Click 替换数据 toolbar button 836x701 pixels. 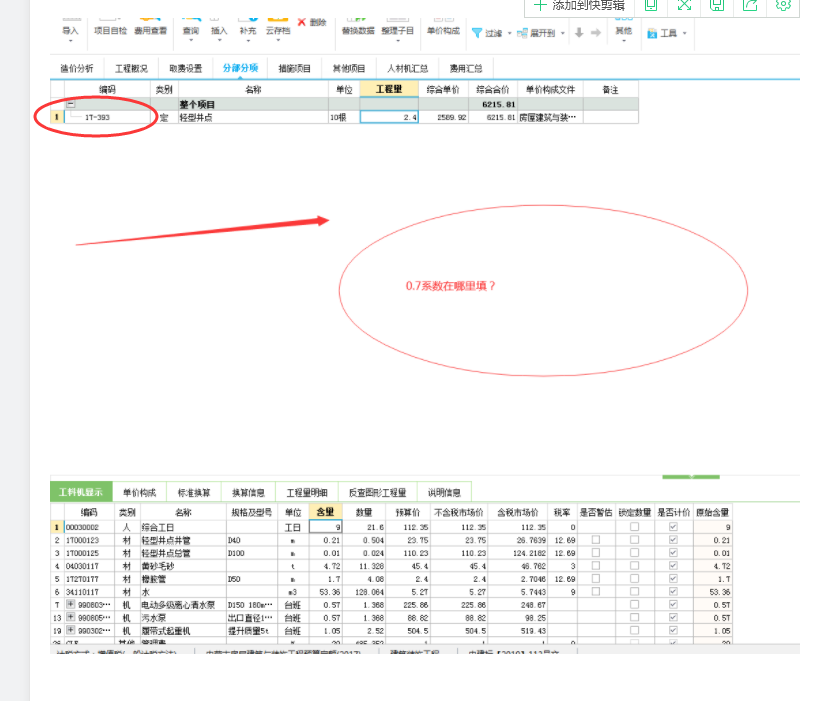(x=358, y=28)
